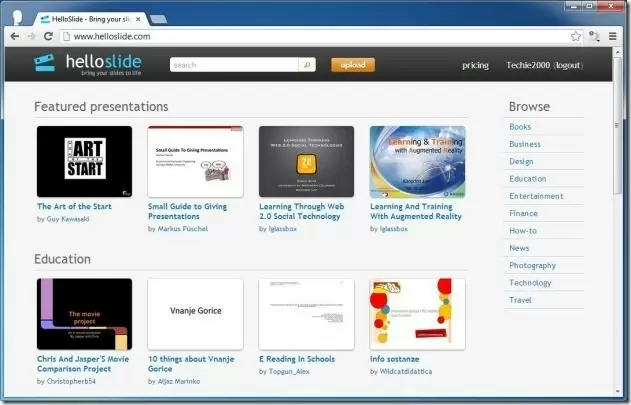This screenshot has width=631, height=405.
Task: Open the pricing page link
Action: pos(475,65)
